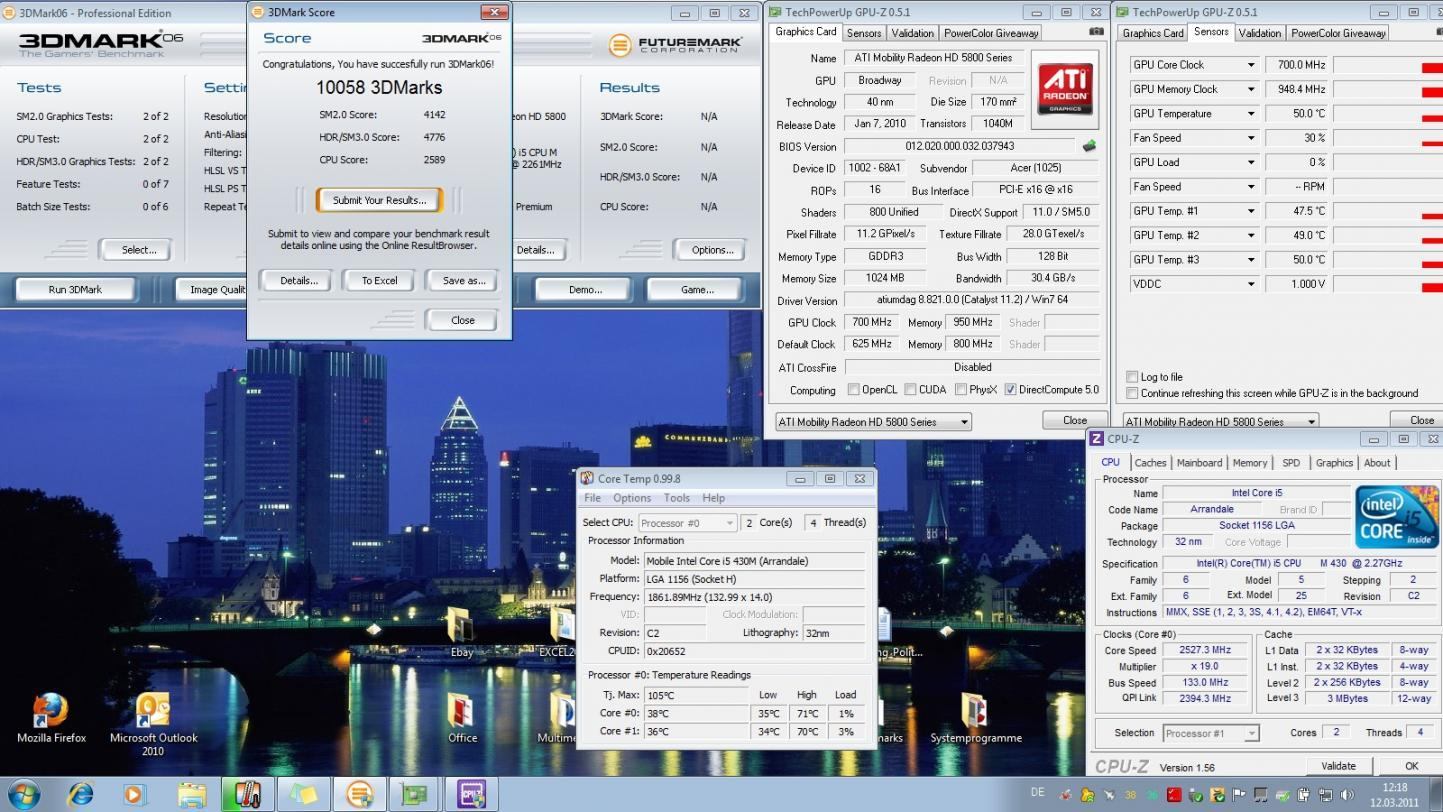Viewport: 1443px width, 812px height.
Task: Open the Tools menu in Core Temp
Action: tap(677, 498)
